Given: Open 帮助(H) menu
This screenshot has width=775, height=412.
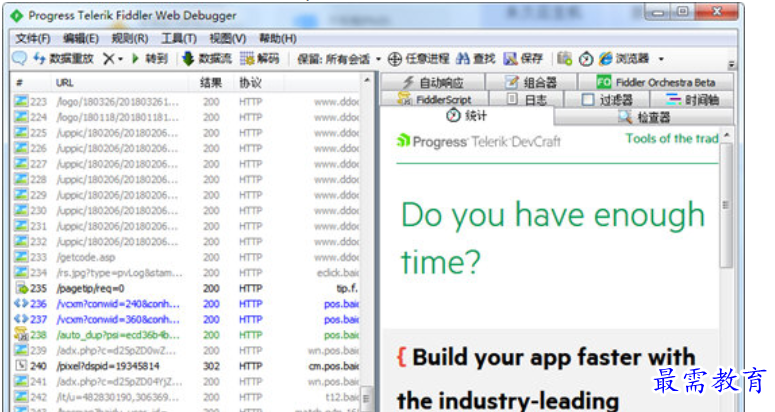Looking at the screenshot, I should click(278, 39).
